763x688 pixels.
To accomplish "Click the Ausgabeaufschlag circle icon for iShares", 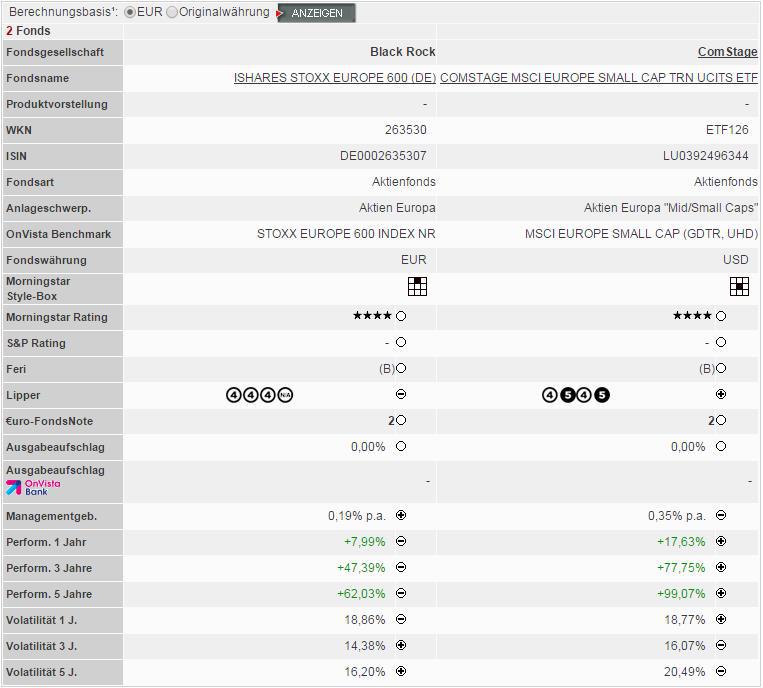I will pyautogui.click(x=401, y=446).
